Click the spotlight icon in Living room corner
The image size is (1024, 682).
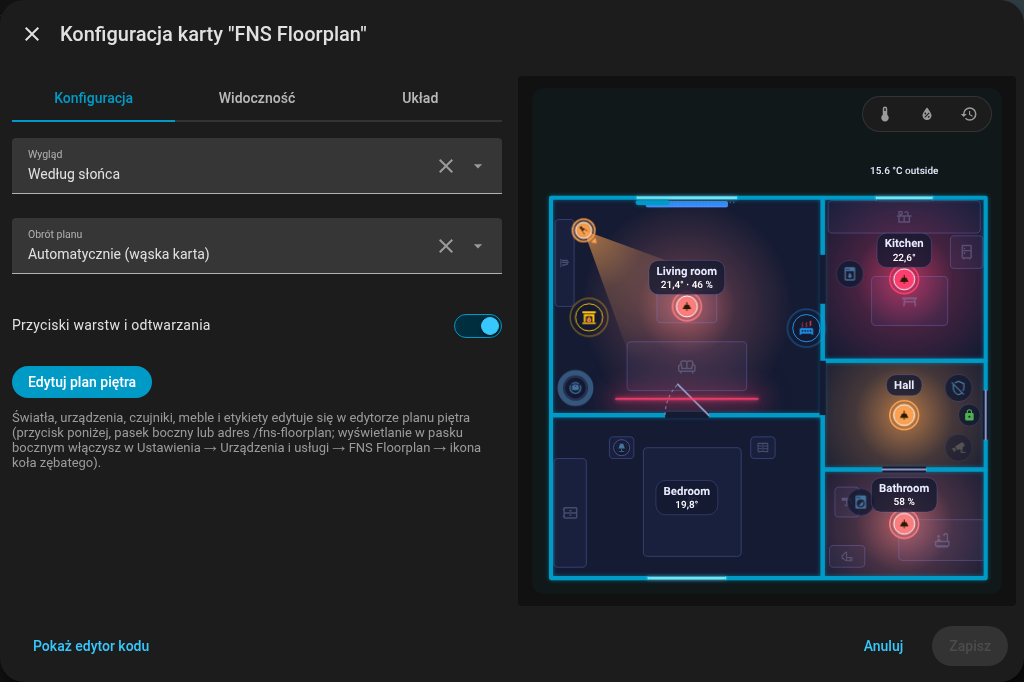coord(583,230)
